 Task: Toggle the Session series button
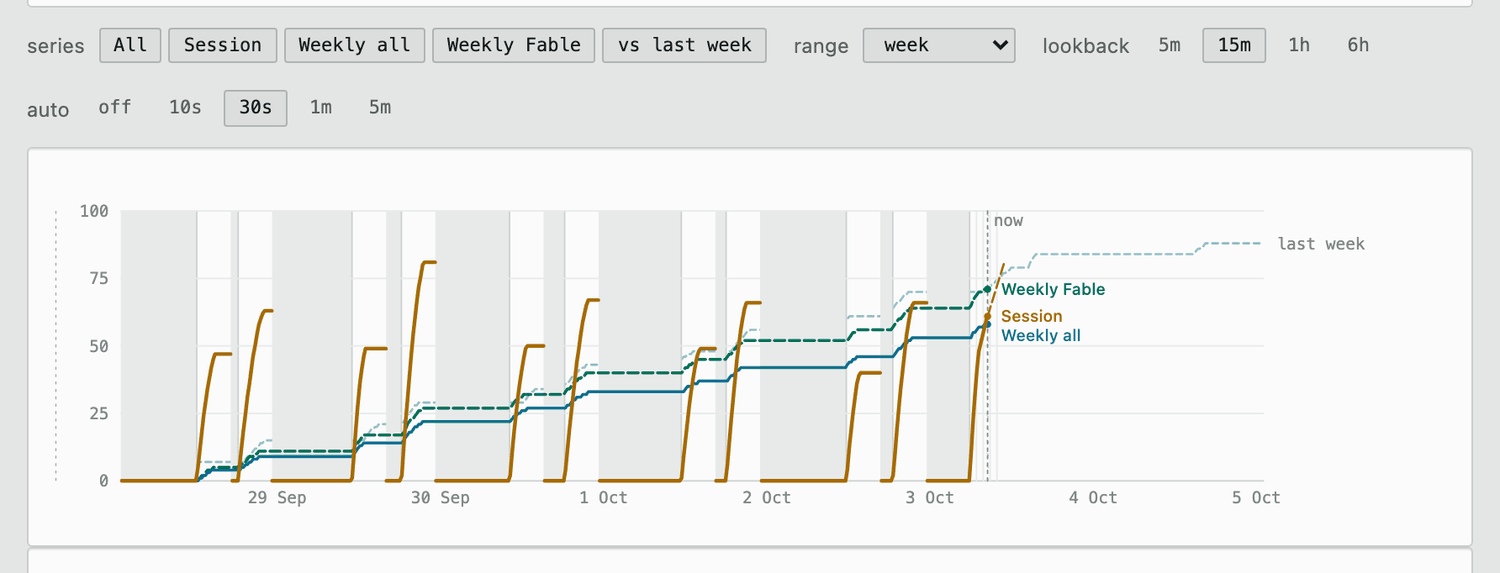[x=223, y=45]
